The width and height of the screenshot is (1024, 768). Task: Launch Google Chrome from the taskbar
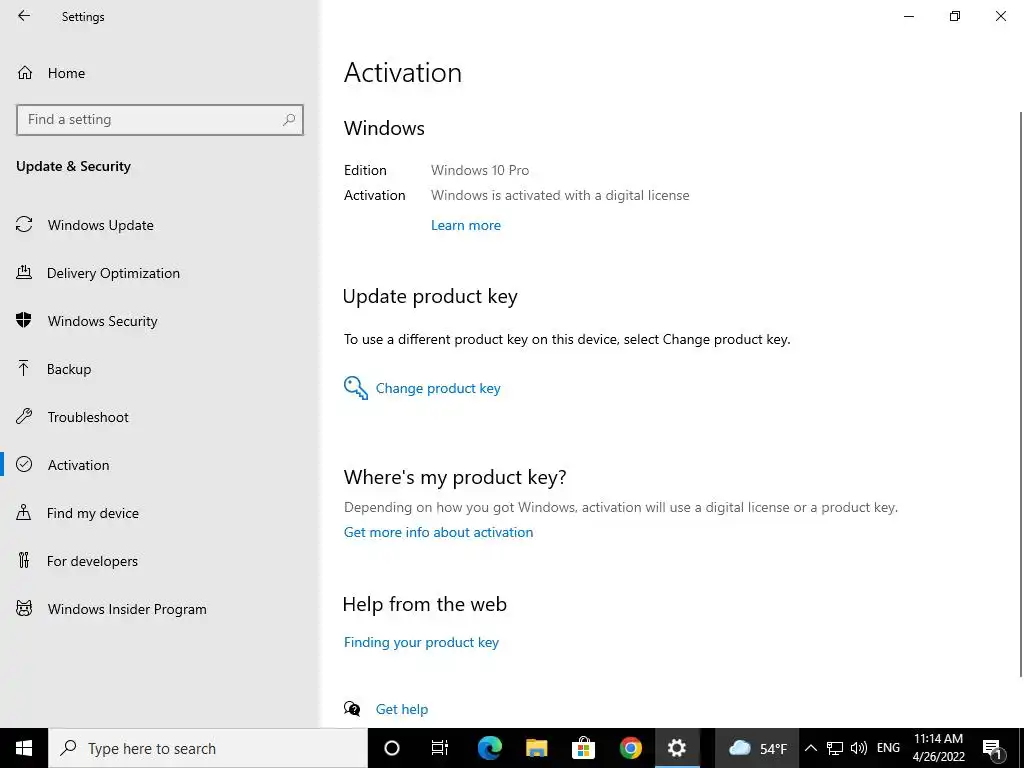pos(630,748)
